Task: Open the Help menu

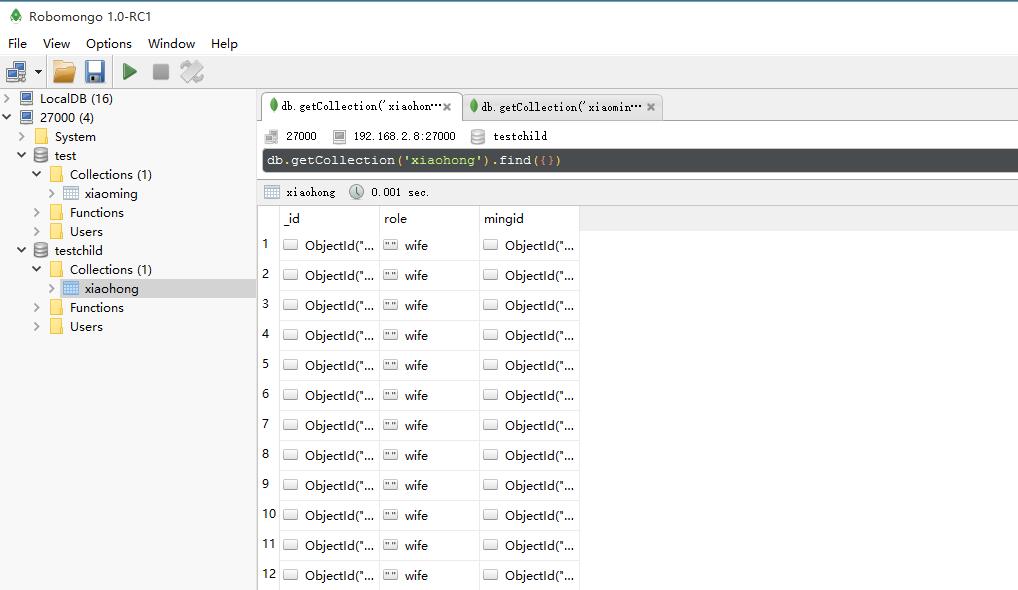Action: (224, 43)
